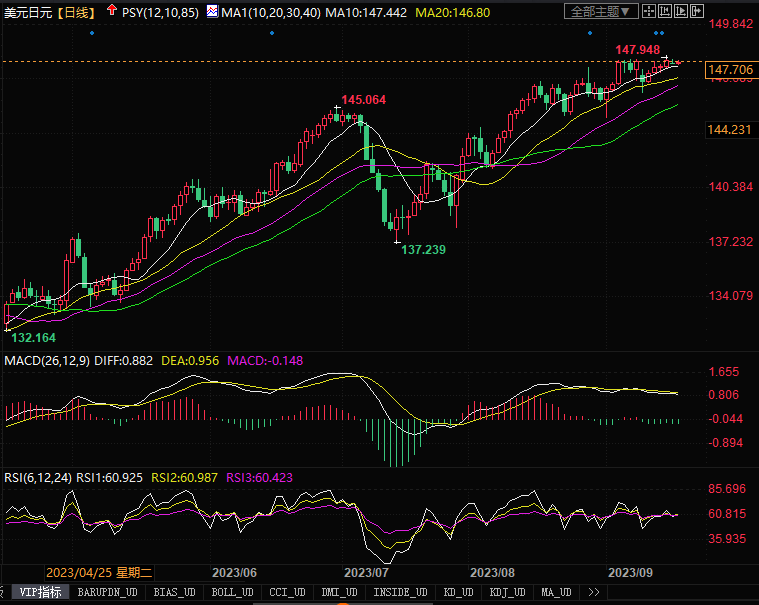Click the MACD(26,12,9) indicator label

49,360
